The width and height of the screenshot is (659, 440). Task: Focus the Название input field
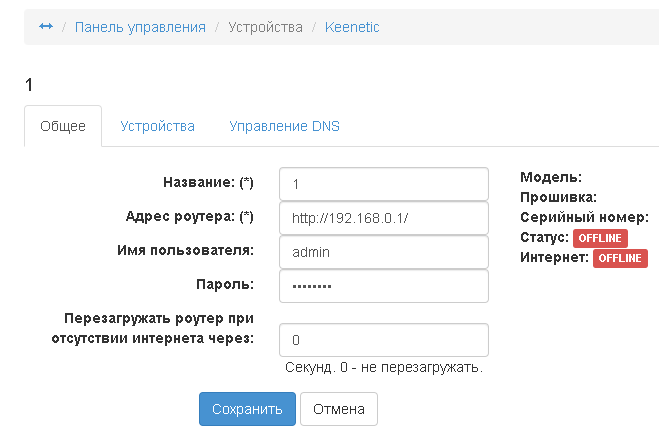384,184
